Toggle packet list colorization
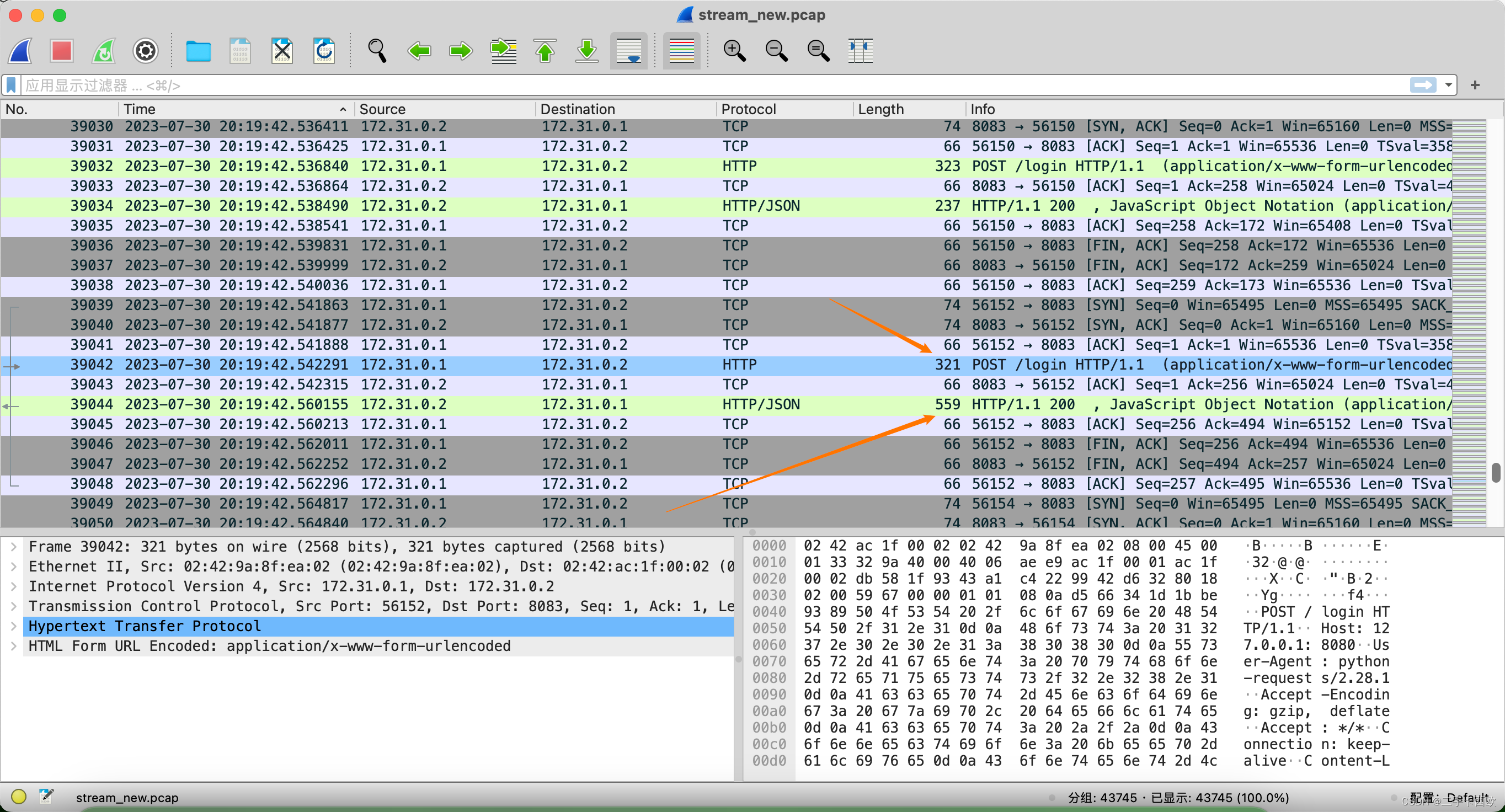The width and height of the screenshot is (1505, 812). [x=681, y=51]
